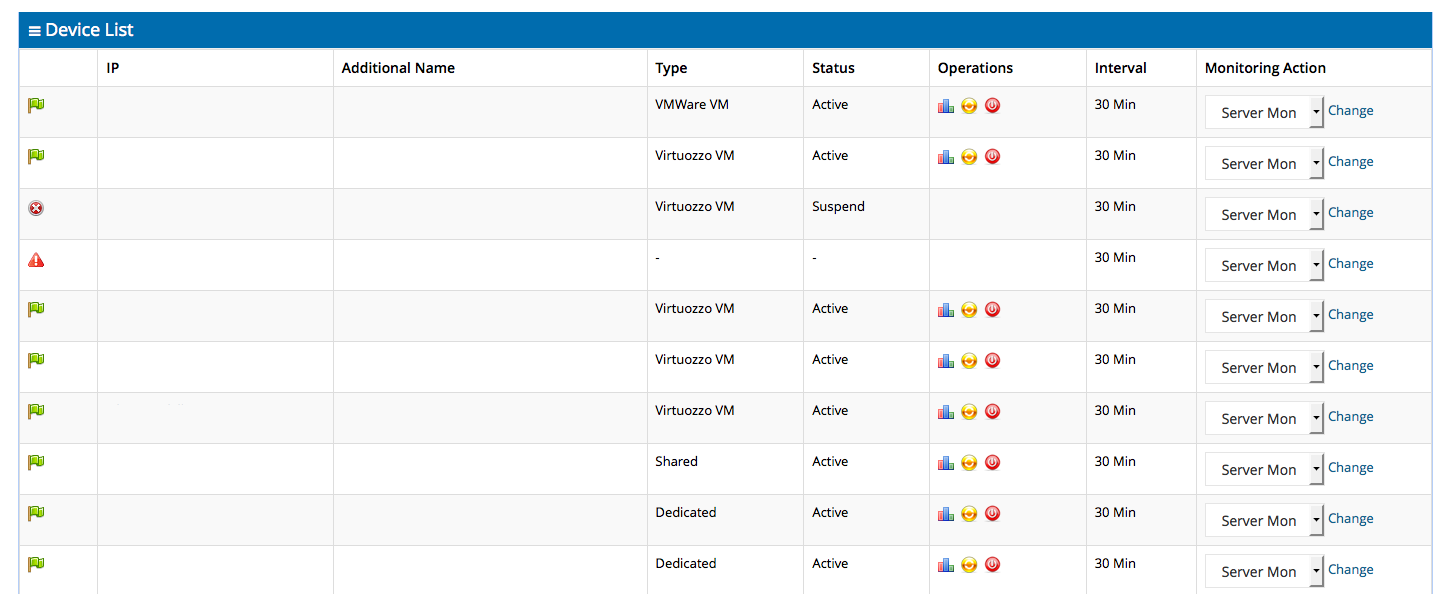Screen dimensions: 1437x594
Task: Click the red warning triangle icon
Action: 36,260
